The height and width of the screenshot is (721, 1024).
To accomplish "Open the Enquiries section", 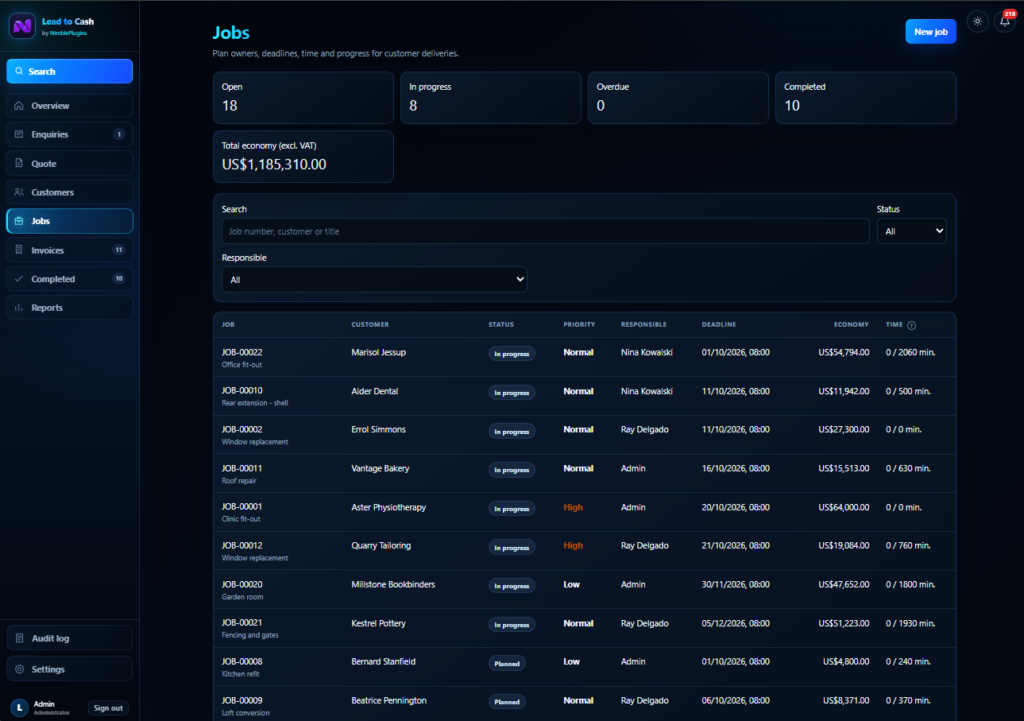I will tap(70, 135).
